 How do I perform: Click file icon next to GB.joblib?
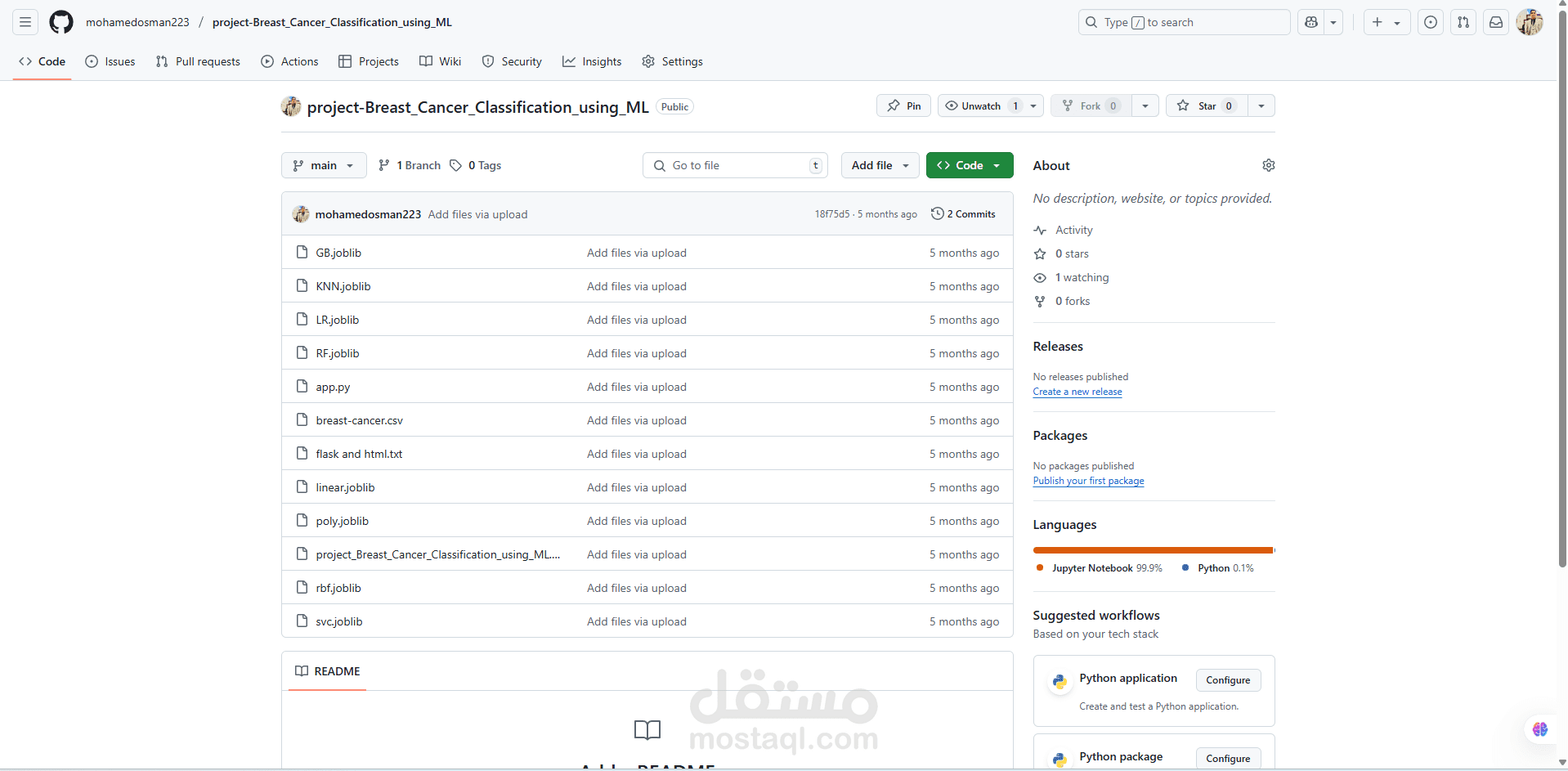point(302,252)
